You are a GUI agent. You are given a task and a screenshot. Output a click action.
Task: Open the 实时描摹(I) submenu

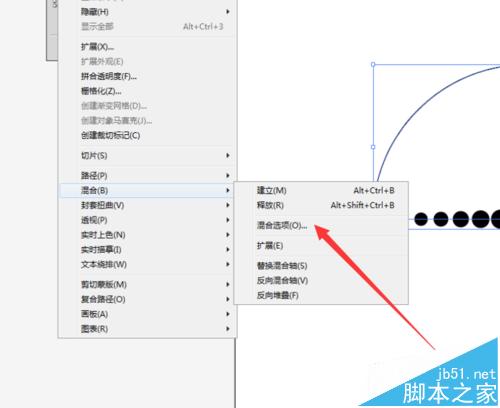click(x=147, y=249)
